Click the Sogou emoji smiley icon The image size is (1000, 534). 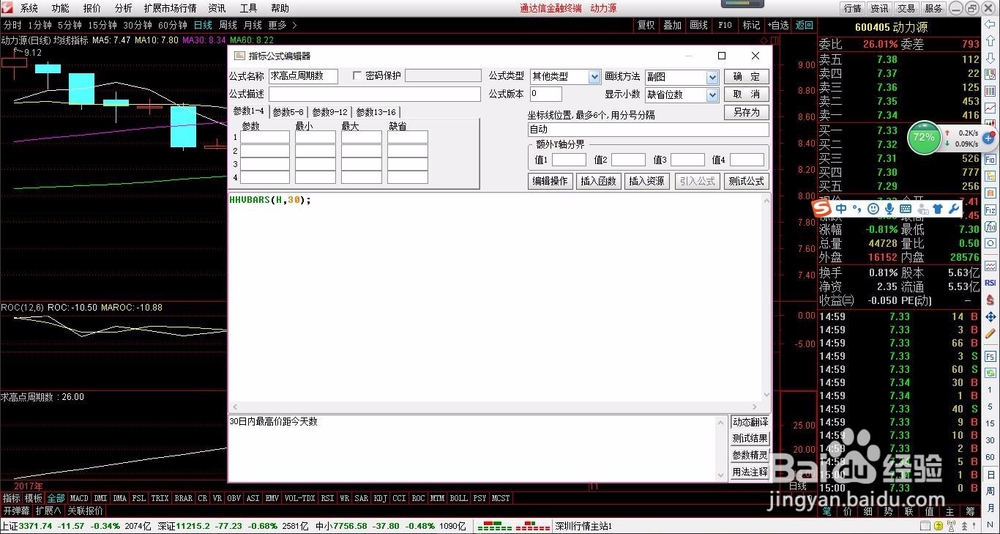coord(873,209)
